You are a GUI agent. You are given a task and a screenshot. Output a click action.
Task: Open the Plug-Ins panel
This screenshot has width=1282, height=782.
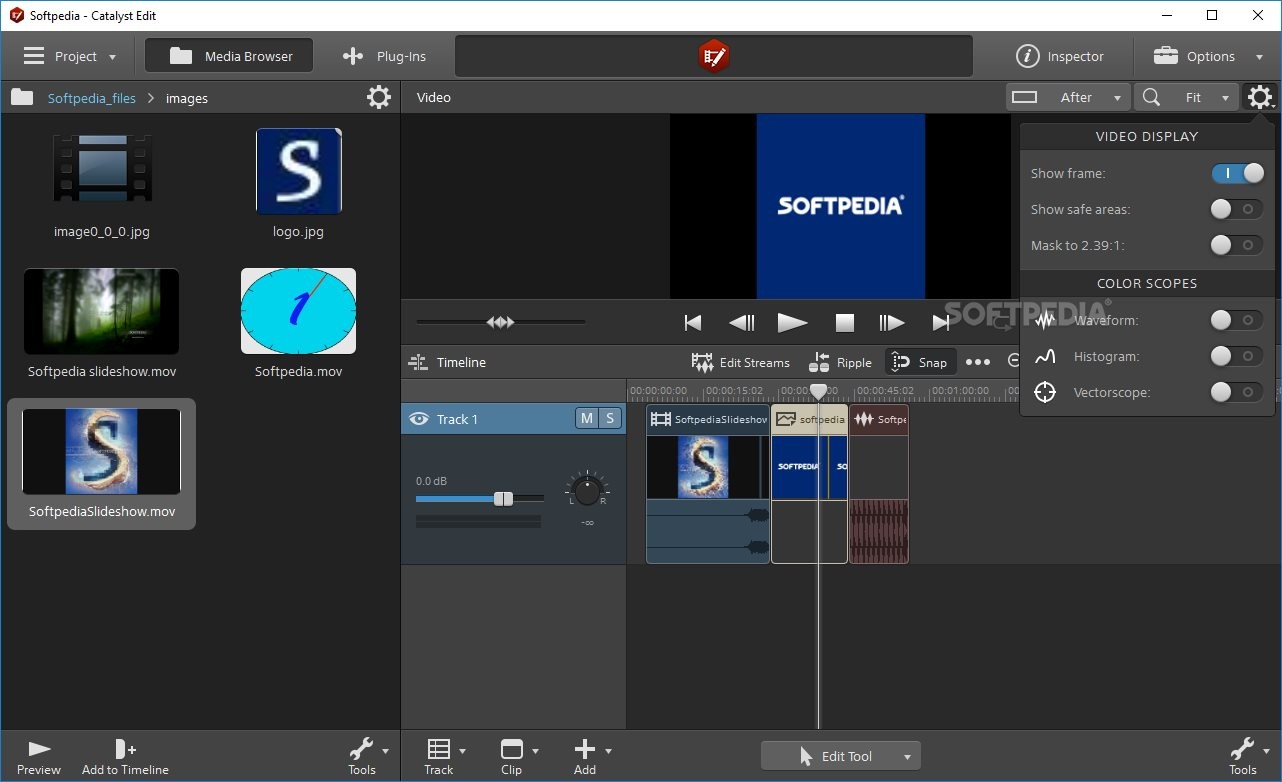coord(383,56)
